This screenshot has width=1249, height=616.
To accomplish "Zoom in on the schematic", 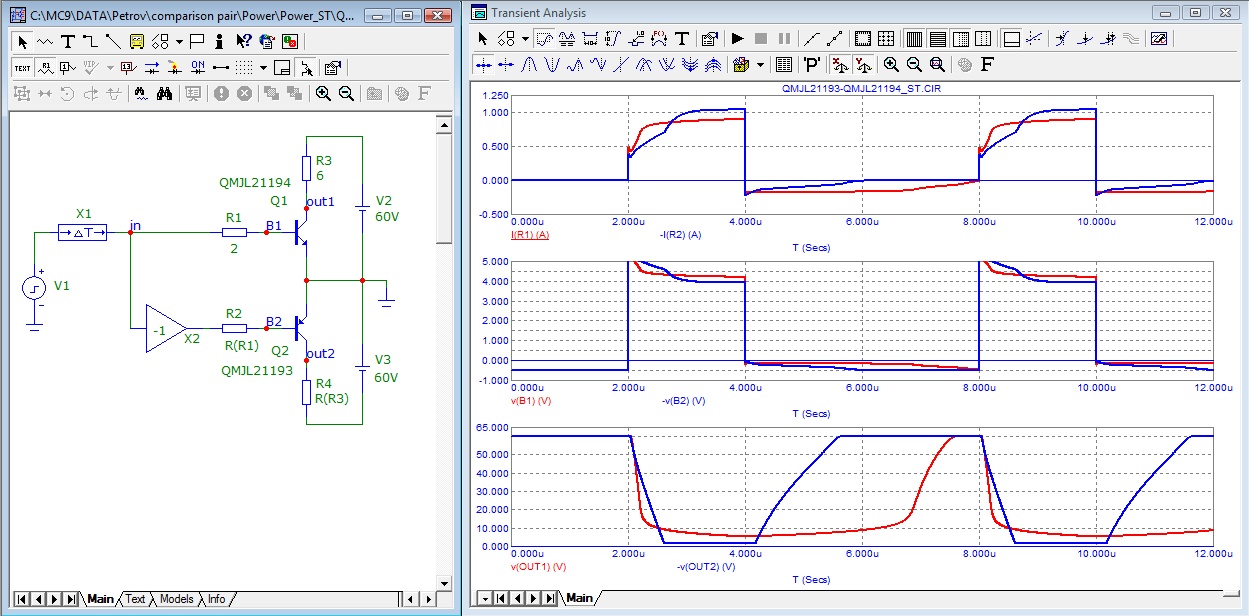I will coord(323,93).
